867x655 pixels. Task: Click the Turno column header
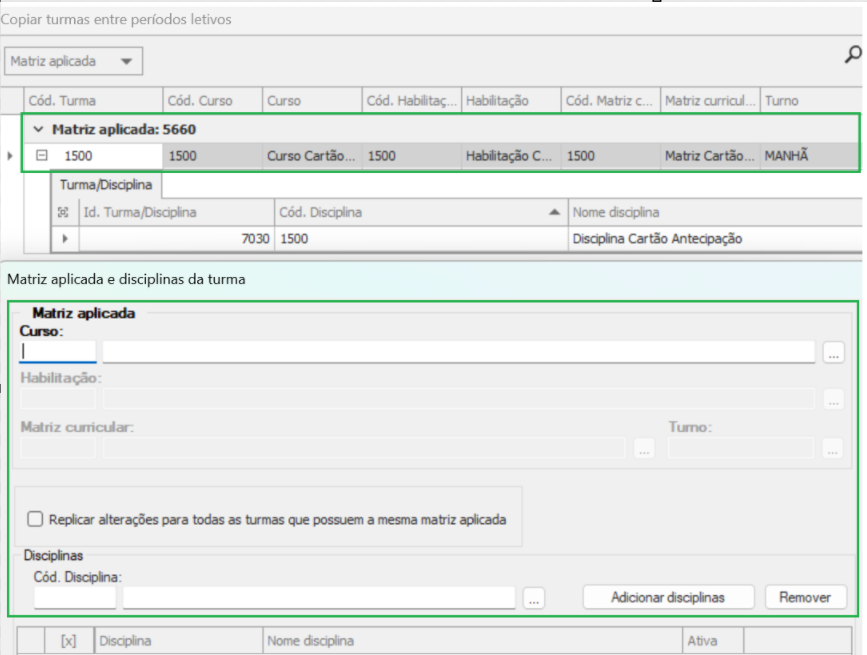tap(811, 101)
